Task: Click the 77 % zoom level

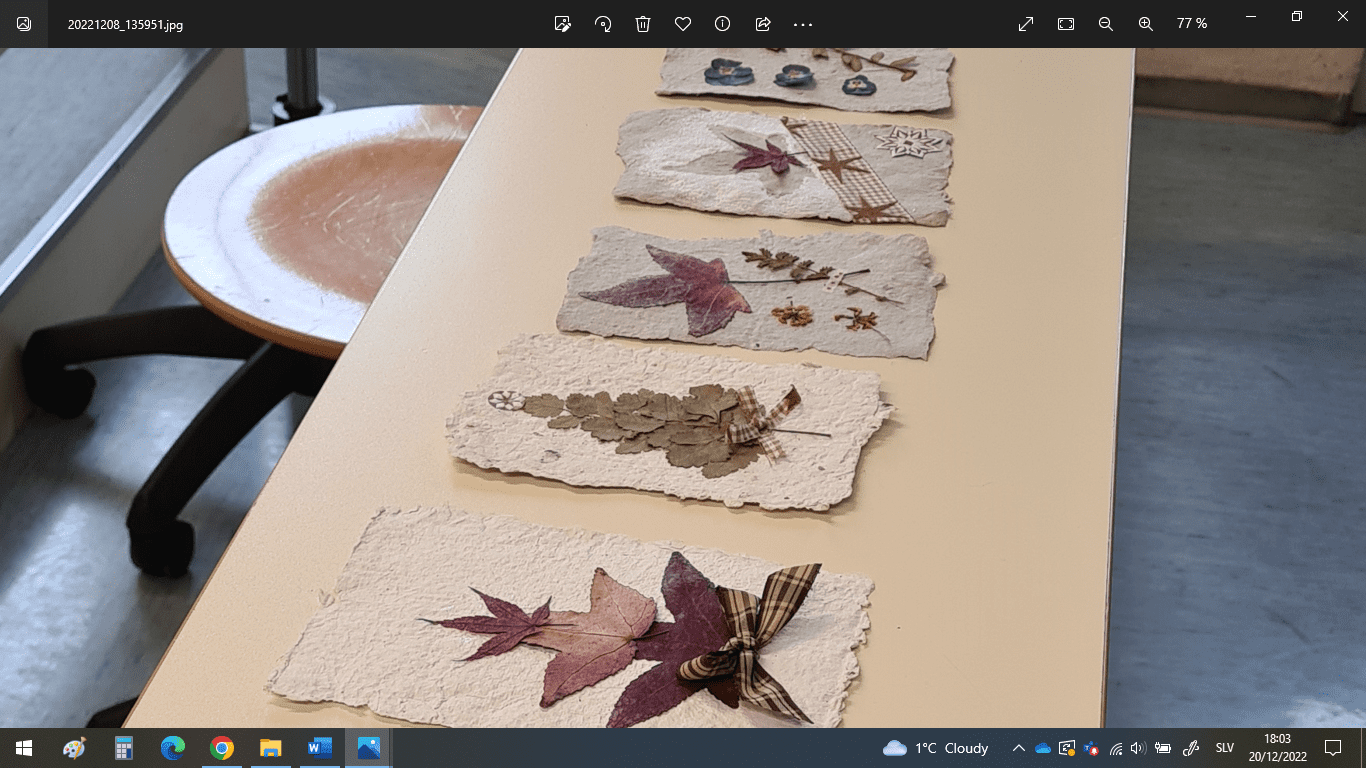Action: pyautogui.click(x=1192, y=24)
